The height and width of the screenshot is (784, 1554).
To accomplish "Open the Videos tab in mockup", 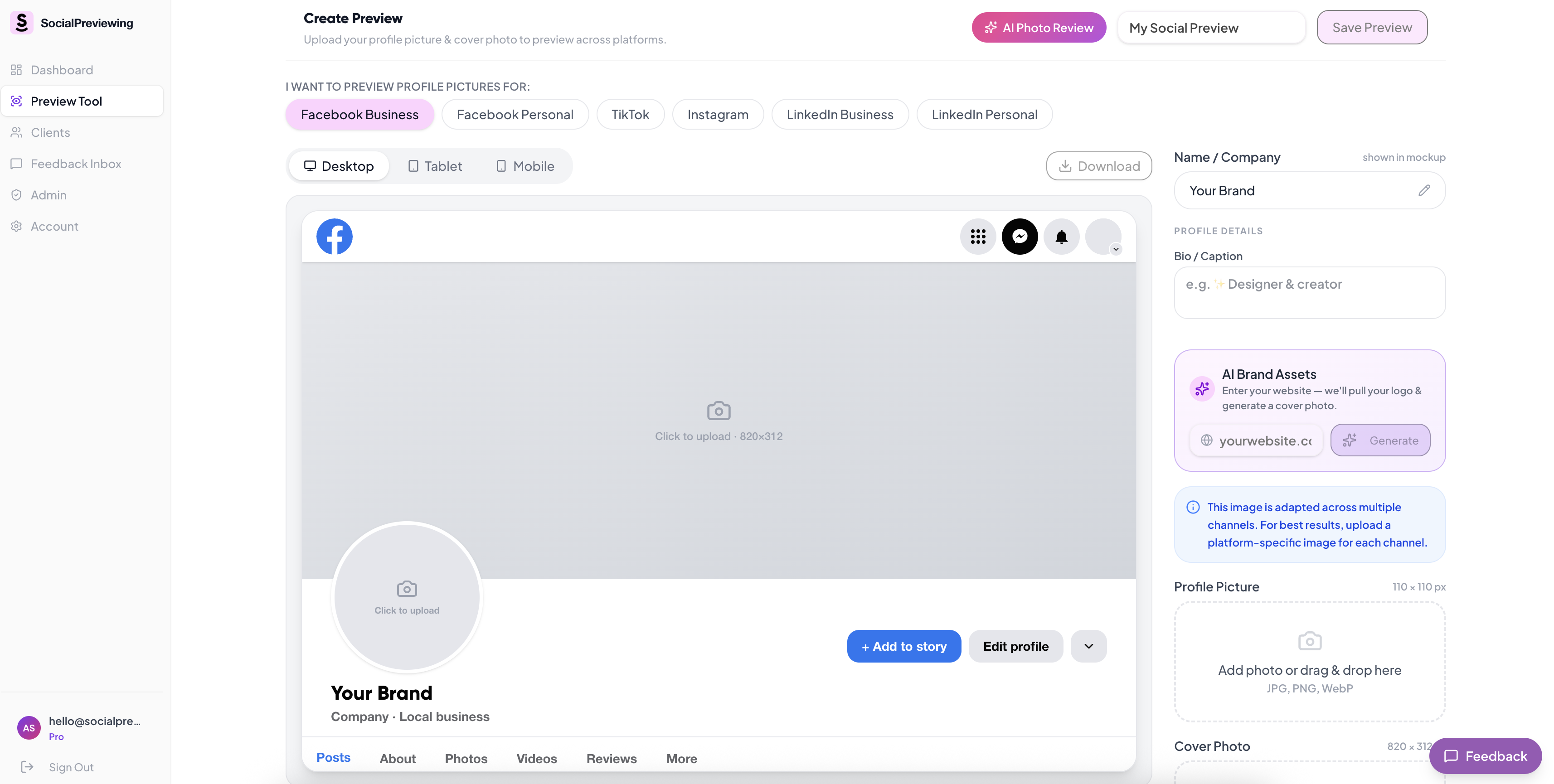I will (536, 759).
